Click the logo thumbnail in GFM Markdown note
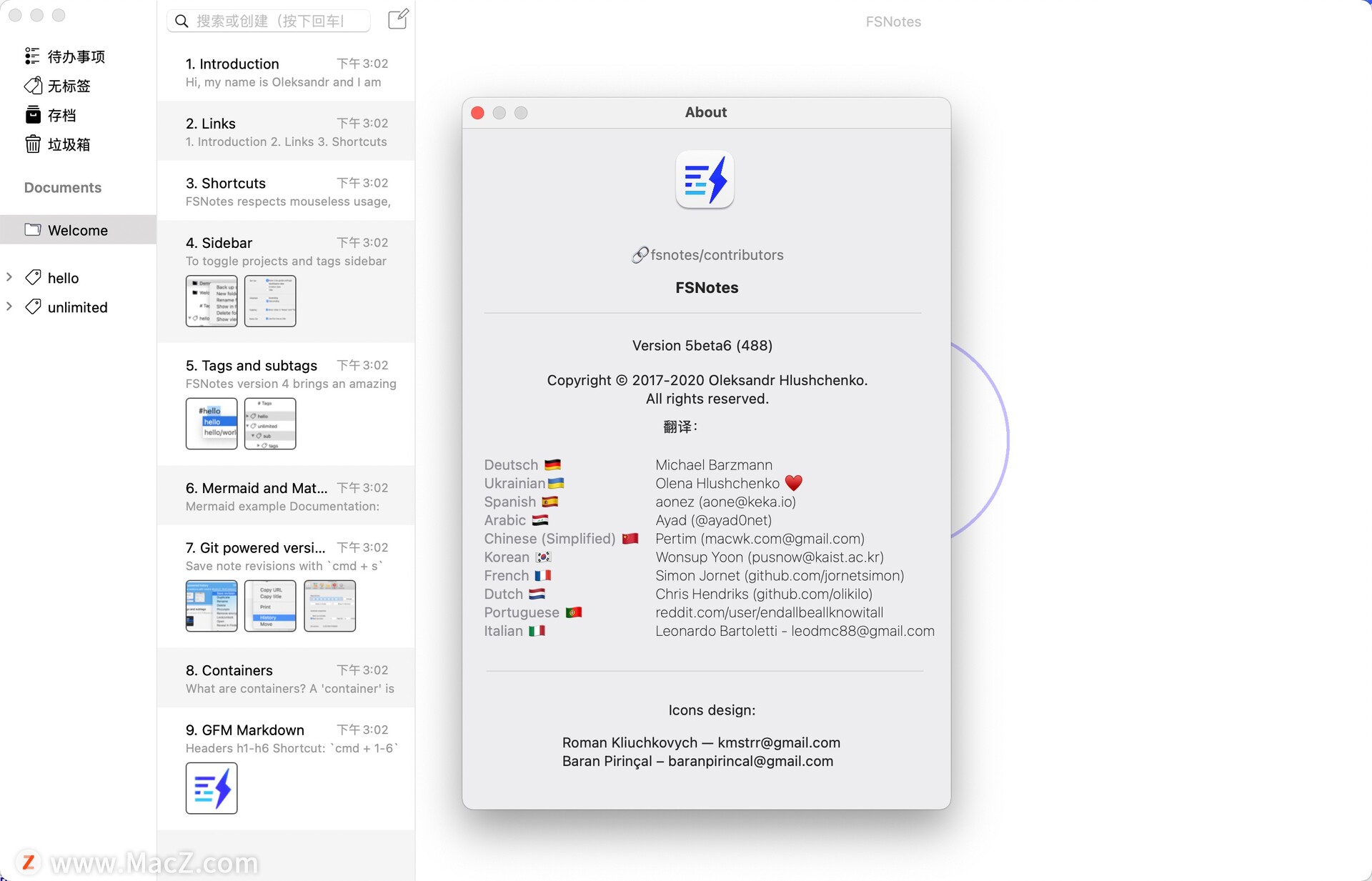This screenshot has height=881, width=1372. pyautogui.click(x=212, y=787)
